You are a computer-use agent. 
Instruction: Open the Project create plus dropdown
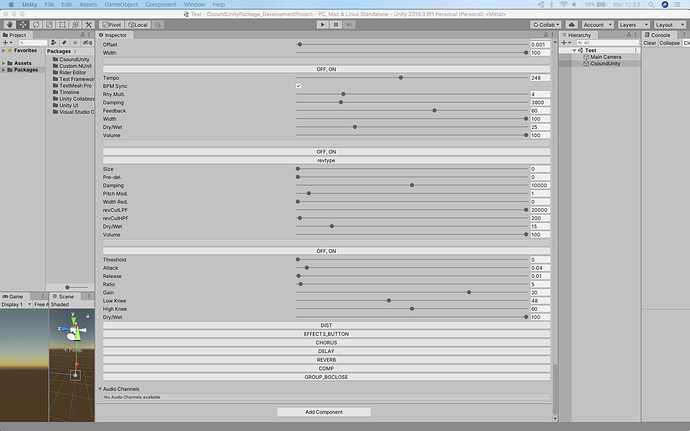pyautogui.click(x=7, y=43)
